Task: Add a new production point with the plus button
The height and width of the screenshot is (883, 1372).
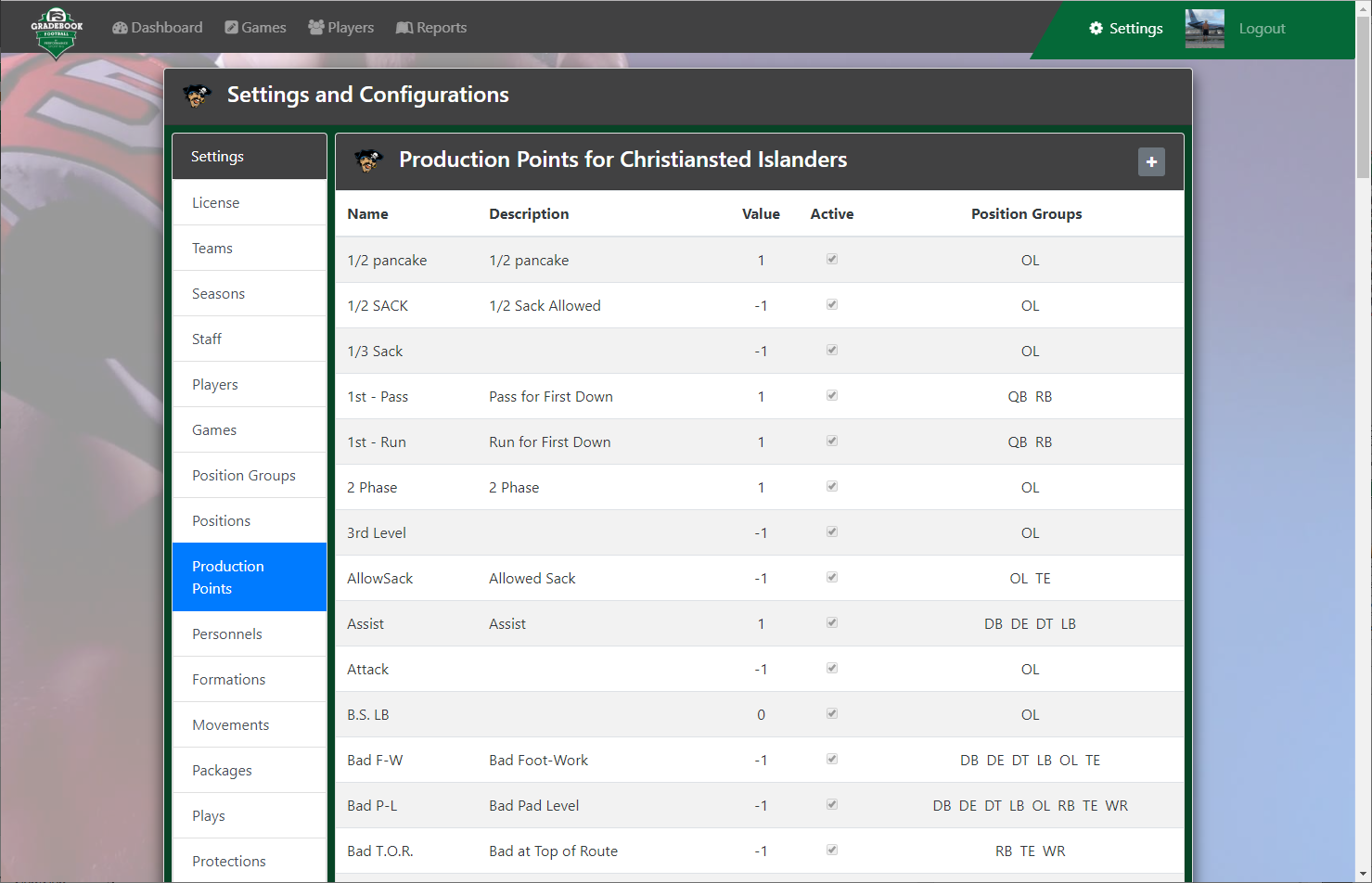Action: pos(1151,161)
